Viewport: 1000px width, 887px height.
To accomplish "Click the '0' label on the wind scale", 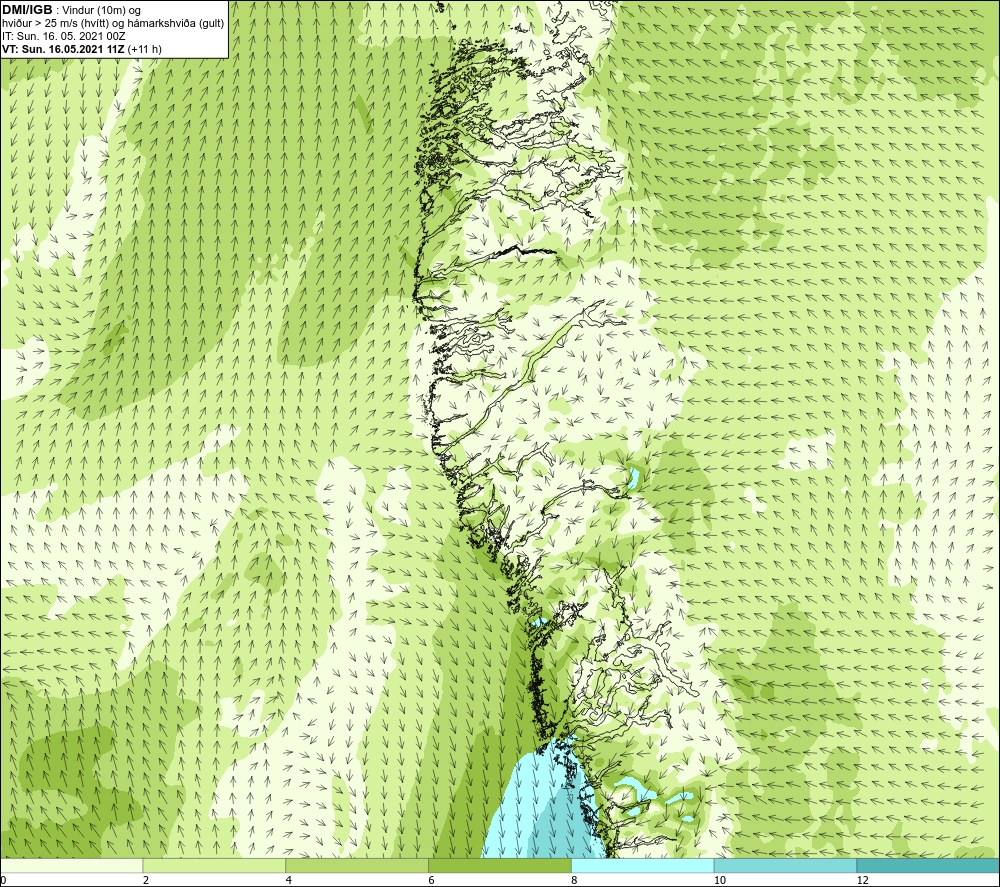I will tap(3, 880).
